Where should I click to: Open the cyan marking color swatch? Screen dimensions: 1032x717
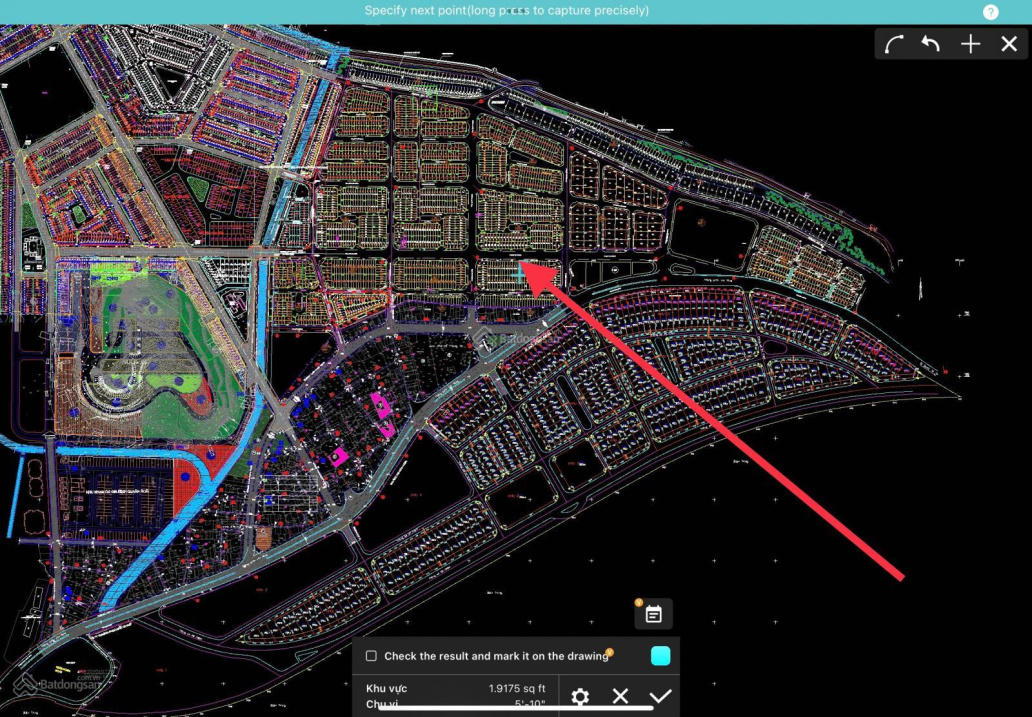(660, 656)
